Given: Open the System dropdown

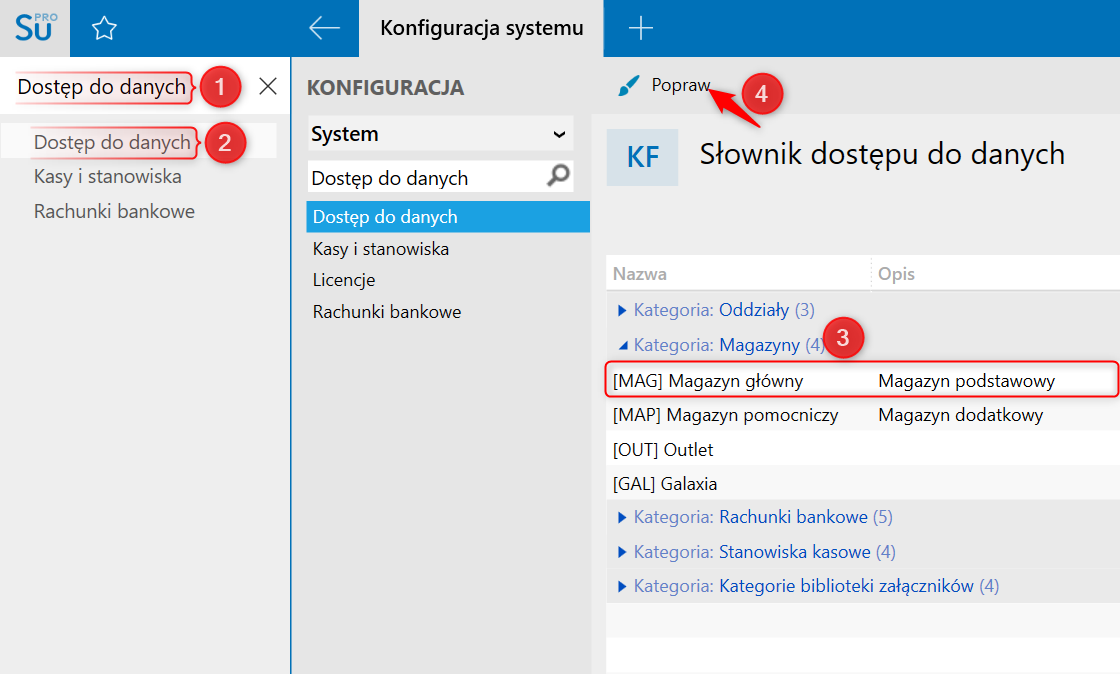Looking at the screenshot, I should 441,134.
